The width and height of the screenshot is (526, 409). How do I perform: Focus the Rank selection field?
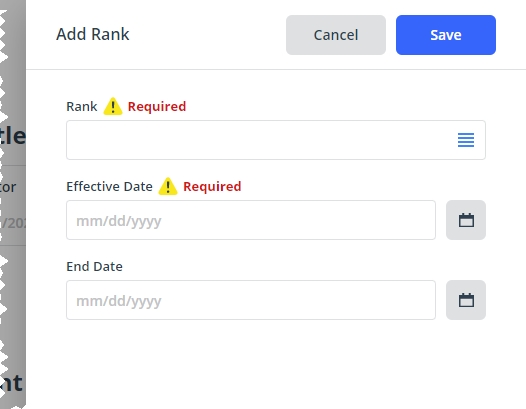[276, 140]
